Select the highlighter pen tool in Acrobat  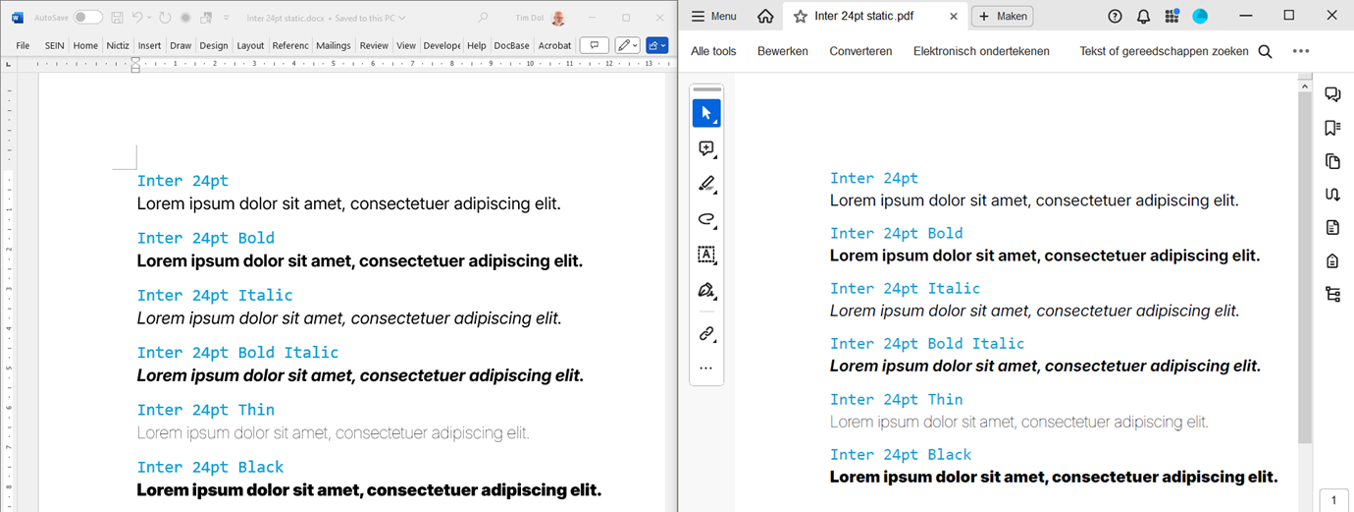click(706, 184)
